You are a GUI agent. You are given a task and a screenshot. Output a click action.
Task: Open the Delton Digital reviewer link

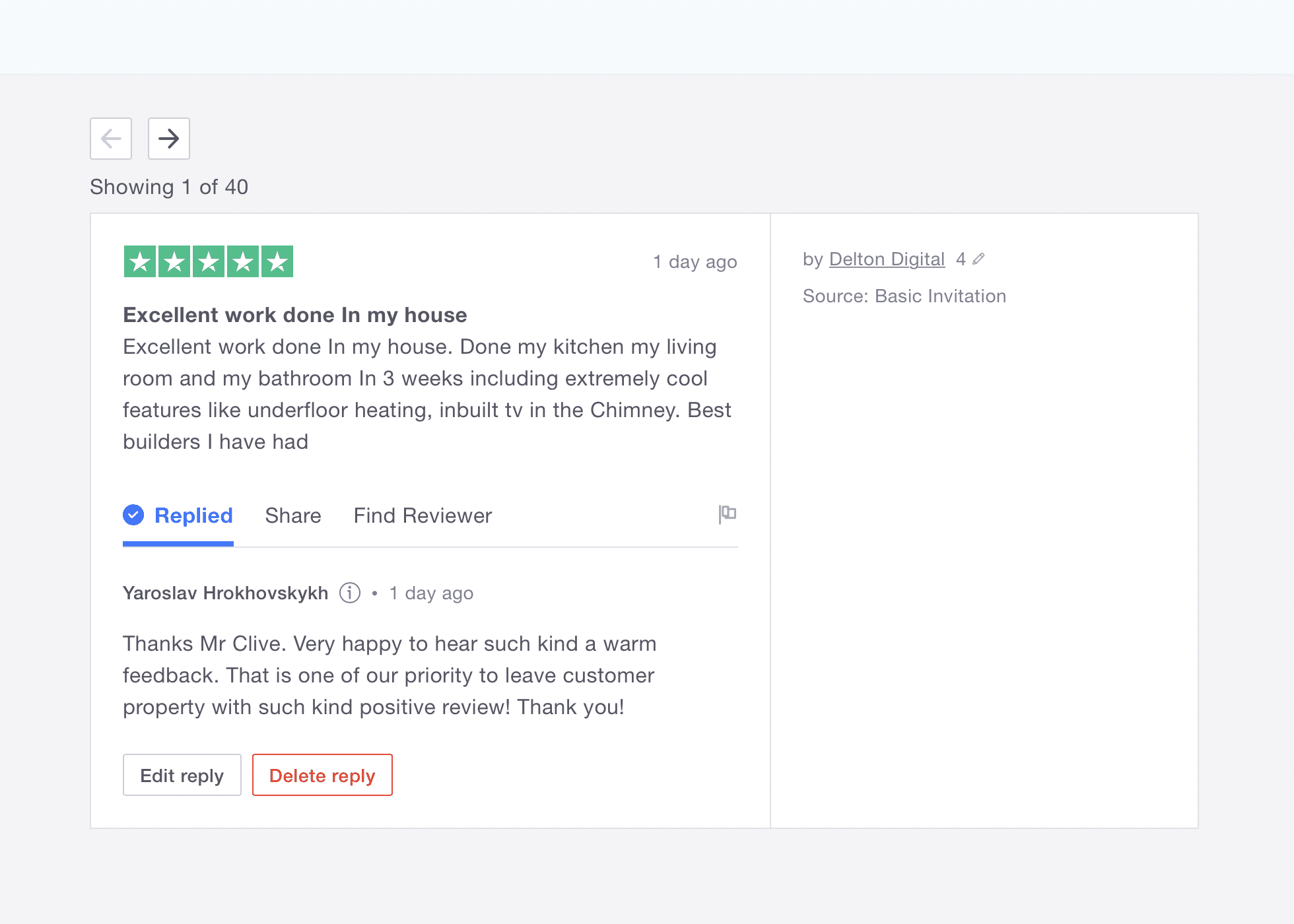(x=887, y=259)
